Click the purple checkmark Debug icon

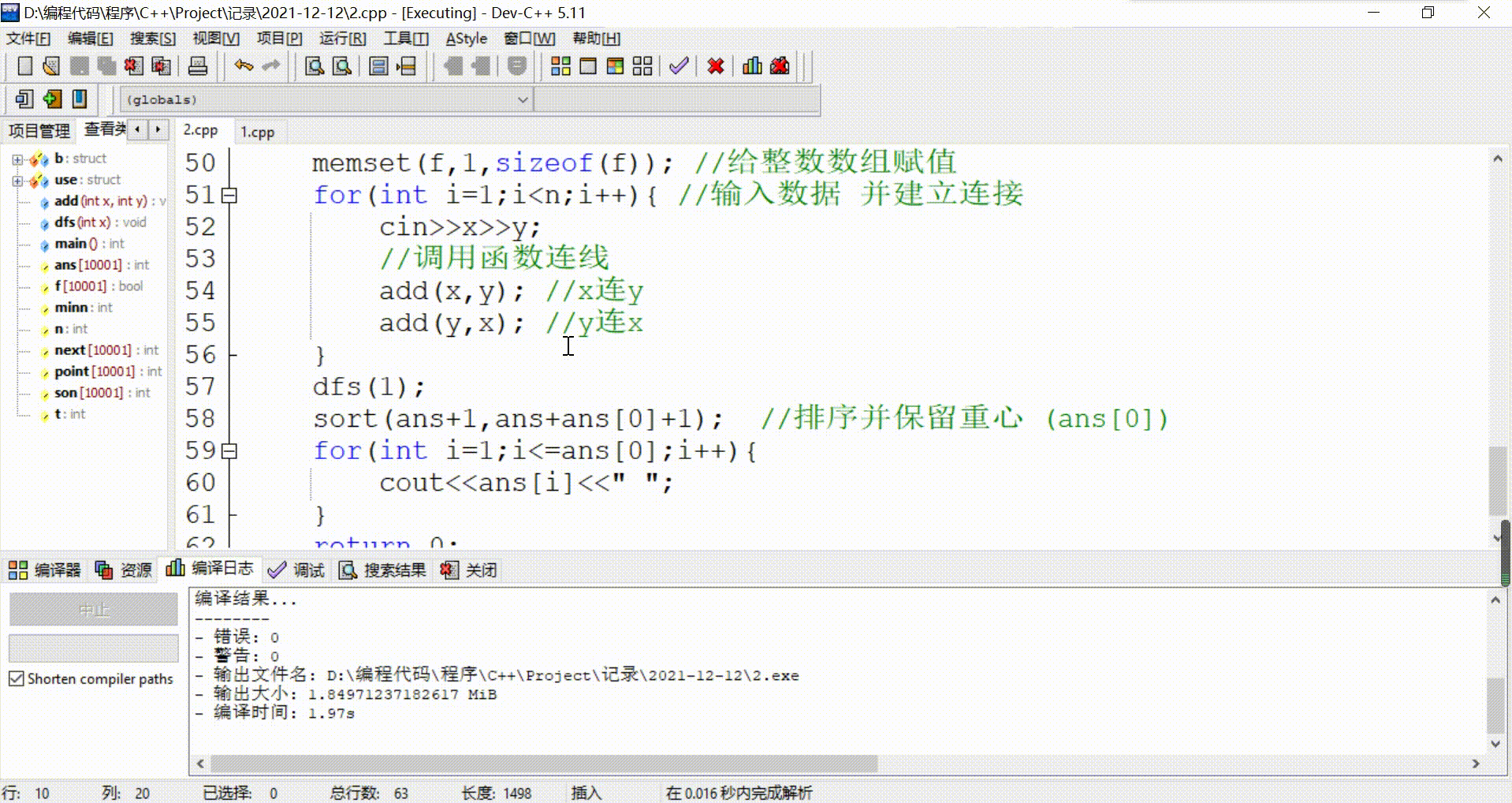pos(679,66)
